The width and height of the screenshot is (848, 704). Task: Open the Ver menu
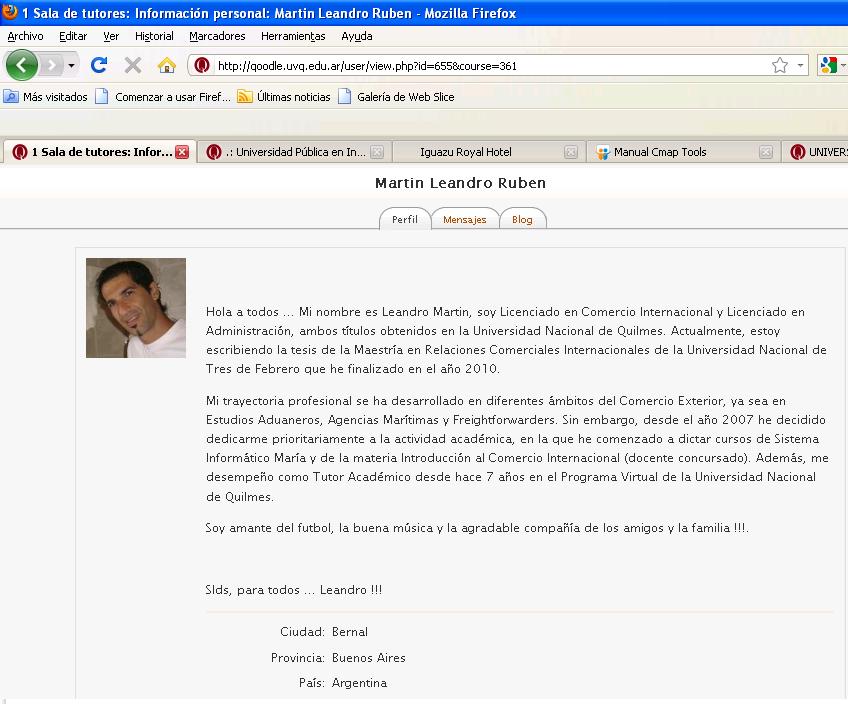point(111,36)
